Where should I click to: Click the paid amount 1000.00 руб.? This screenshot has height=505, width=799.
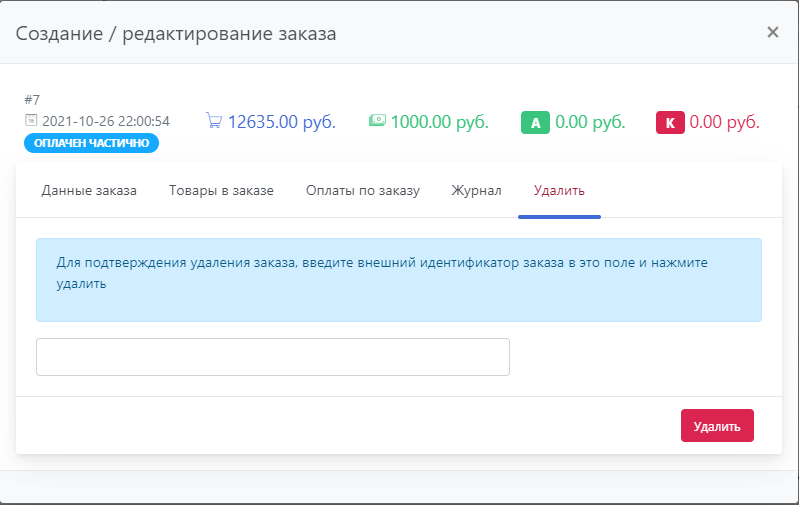coord(439,122)
